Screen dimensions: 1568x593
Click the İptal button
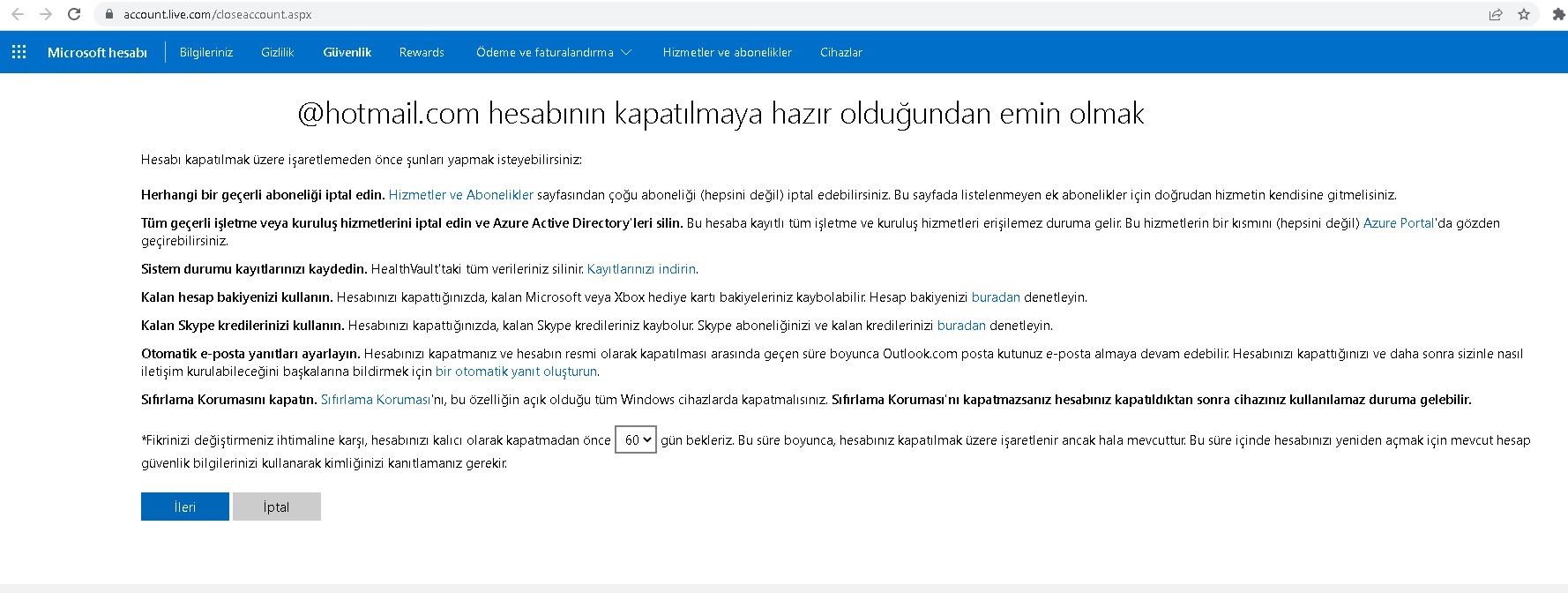click(277, 507)
